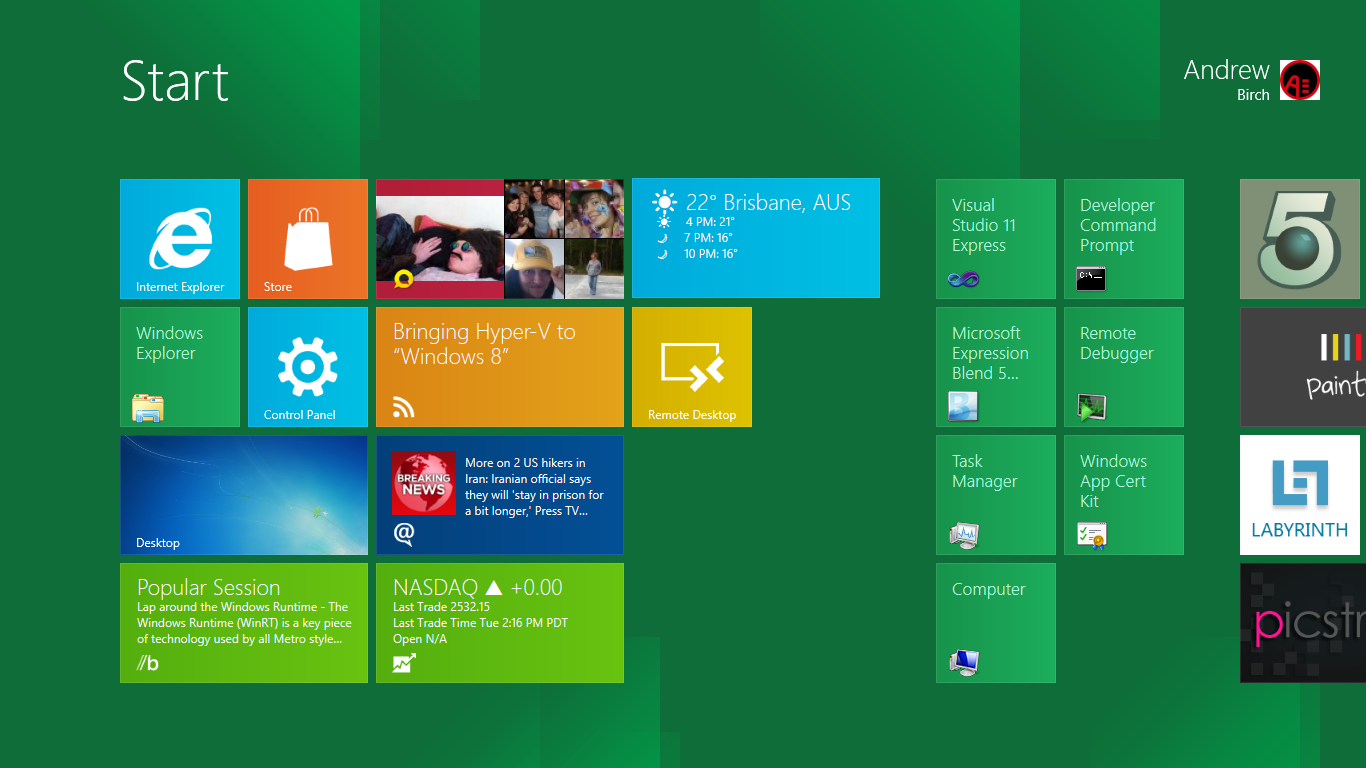1366x768 pixels.
Task: Open the Internet Explorer tile
Action: click(180, 239)
